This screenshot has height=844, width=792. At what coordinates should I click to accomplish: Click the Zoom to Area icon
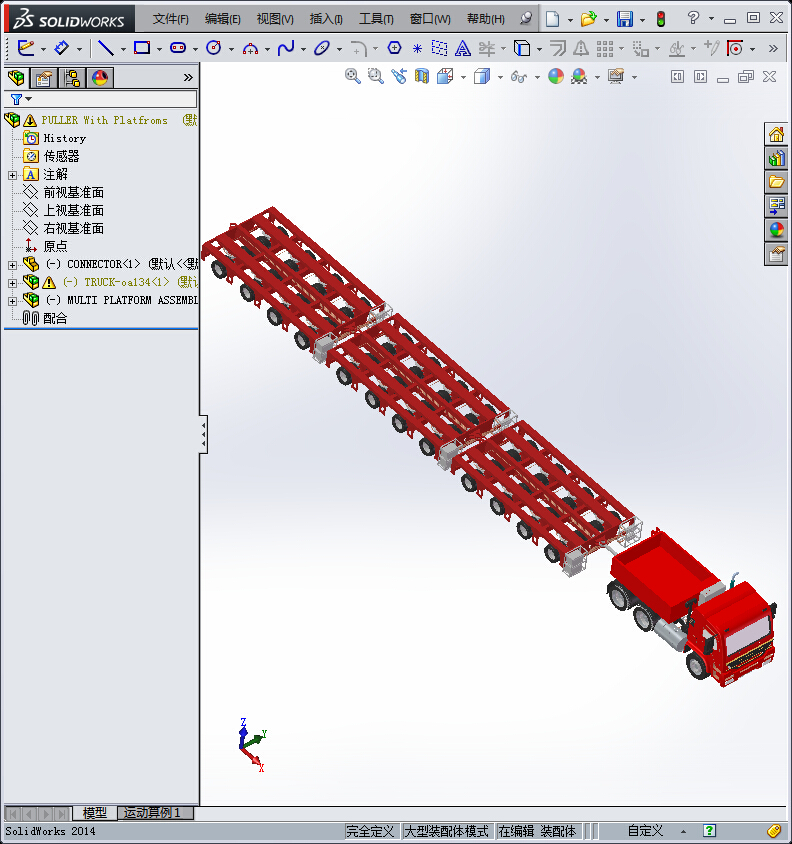[375, 76]
